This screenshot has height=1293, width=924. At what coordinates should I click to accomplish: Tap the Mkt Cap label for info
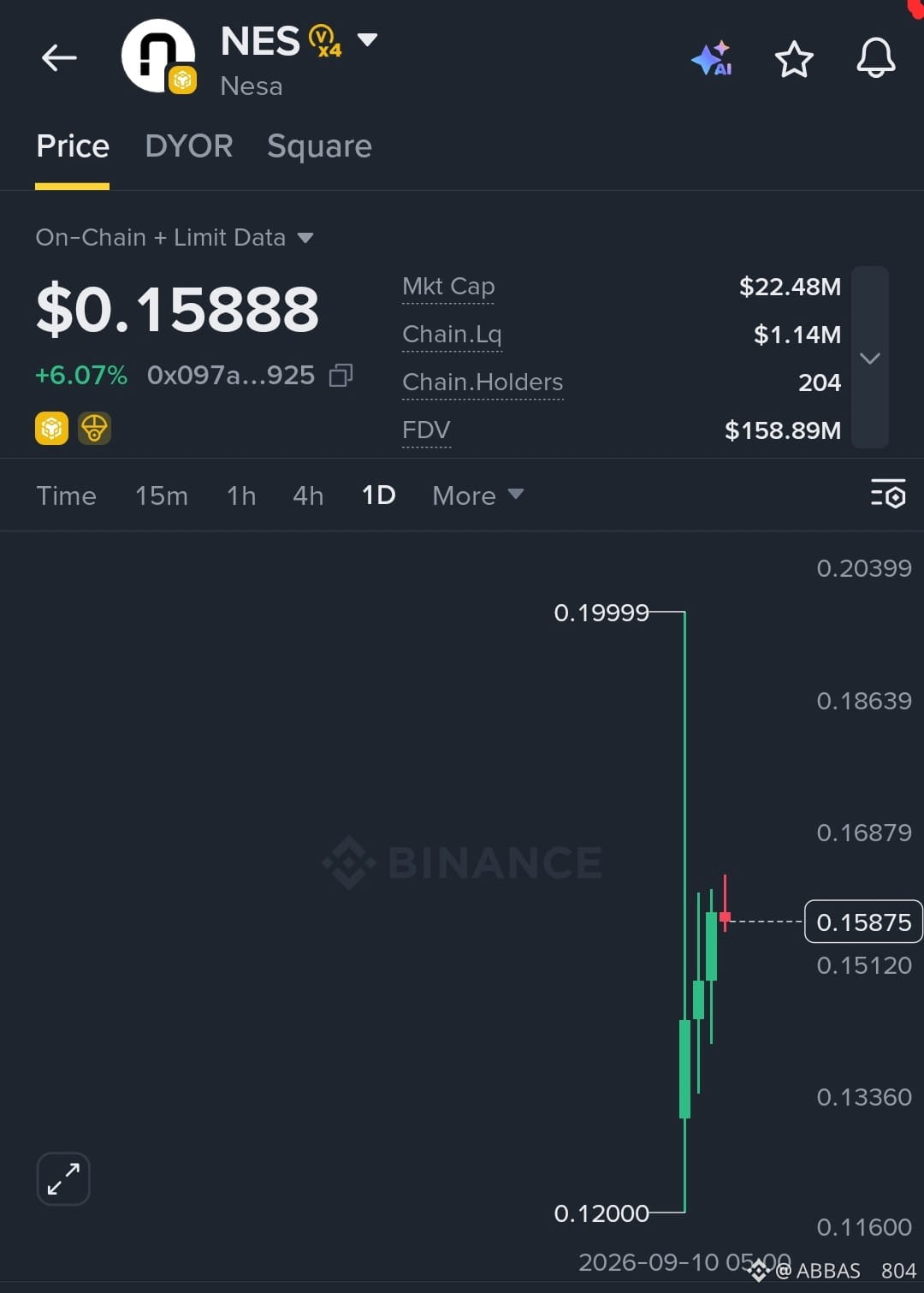[448, 287]
